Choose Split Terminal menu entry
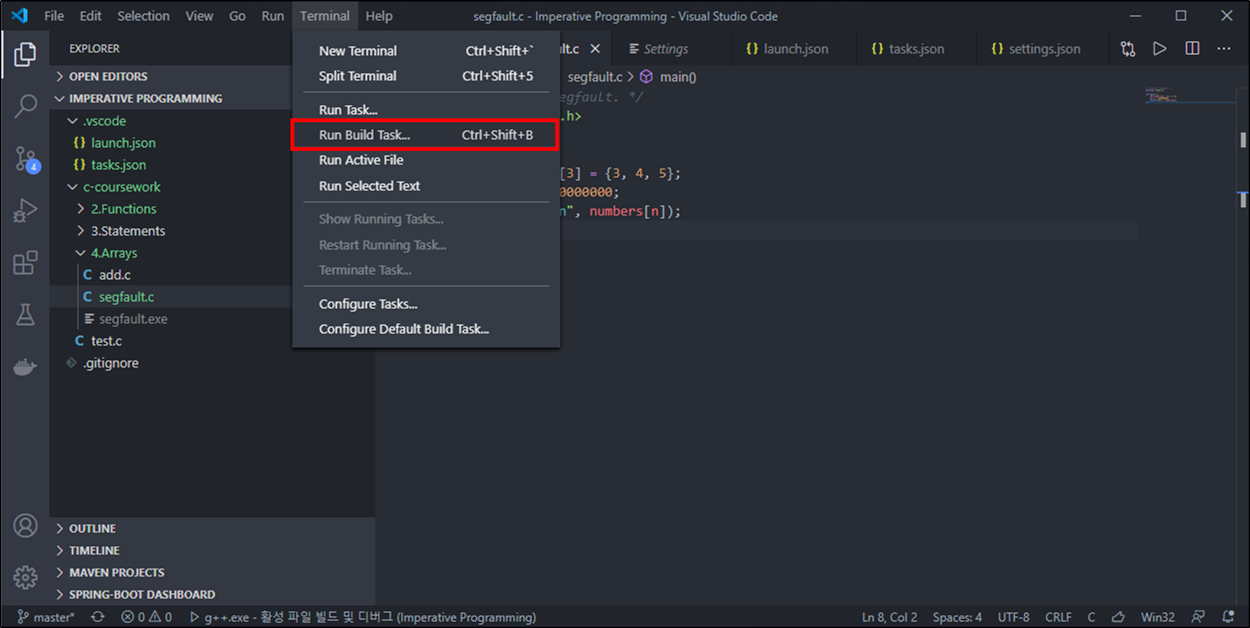The image size is (1250, 628). [x=426, y=76]
